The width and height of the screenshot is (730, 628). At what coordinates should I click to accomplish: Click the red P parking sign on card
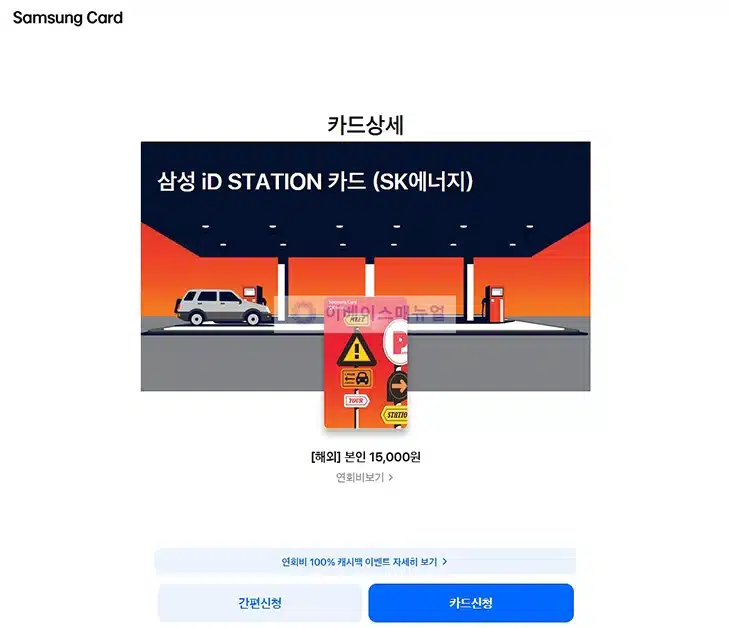396,342
